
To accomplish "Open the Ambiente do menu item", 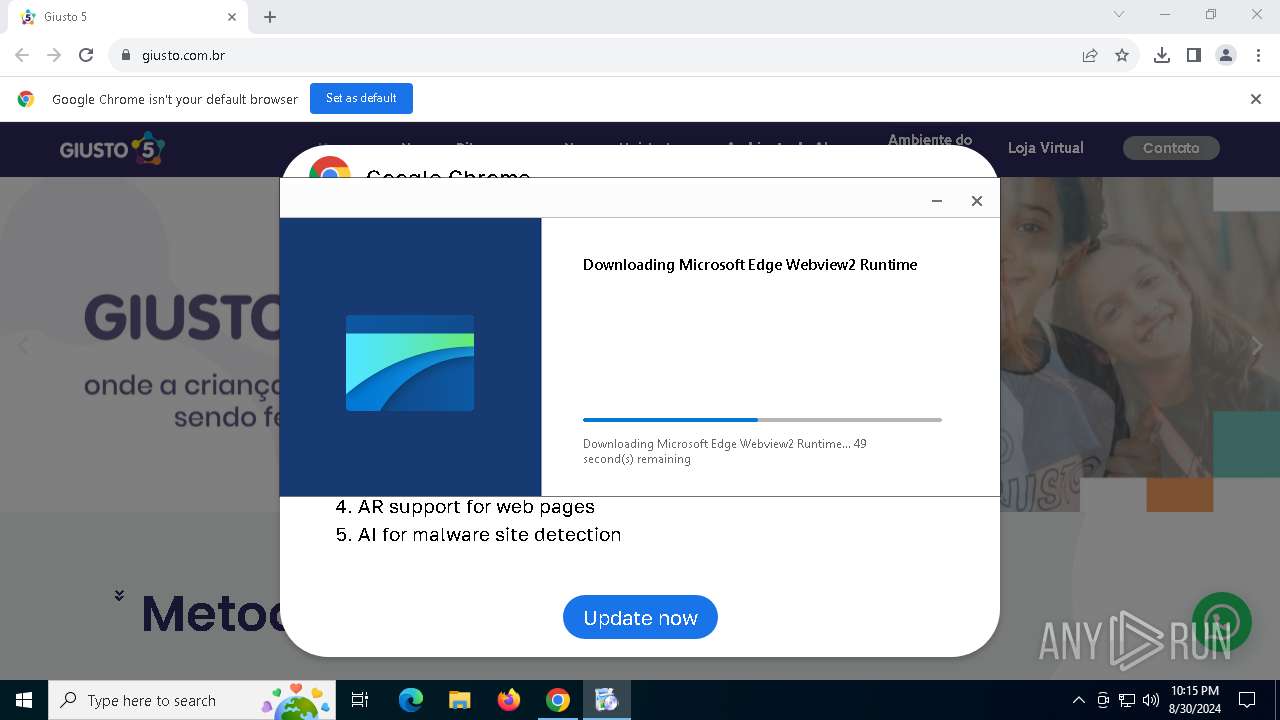I will coord(930,140).
